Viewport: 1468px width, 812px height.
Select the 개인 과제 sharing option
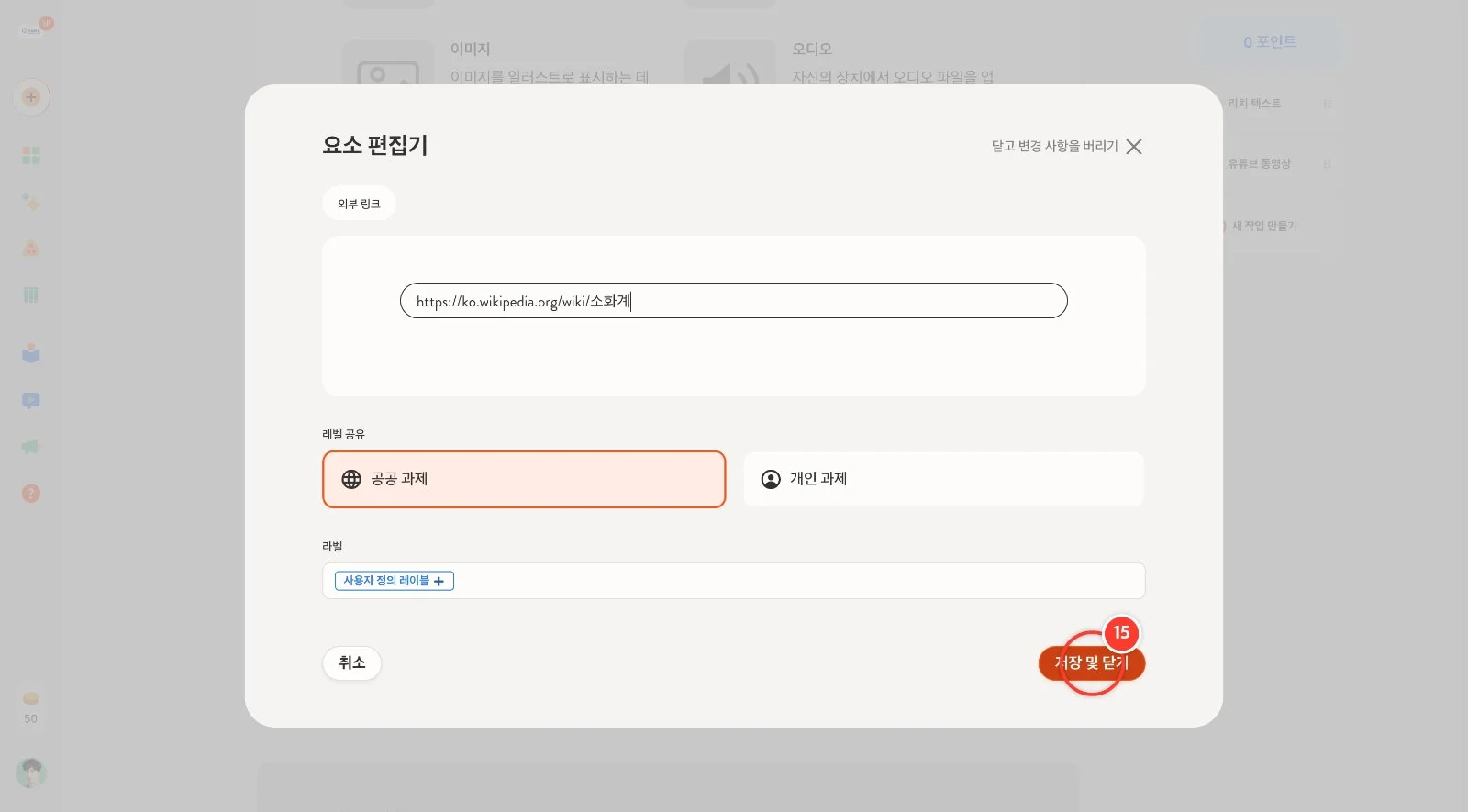(x=943, y=479)
